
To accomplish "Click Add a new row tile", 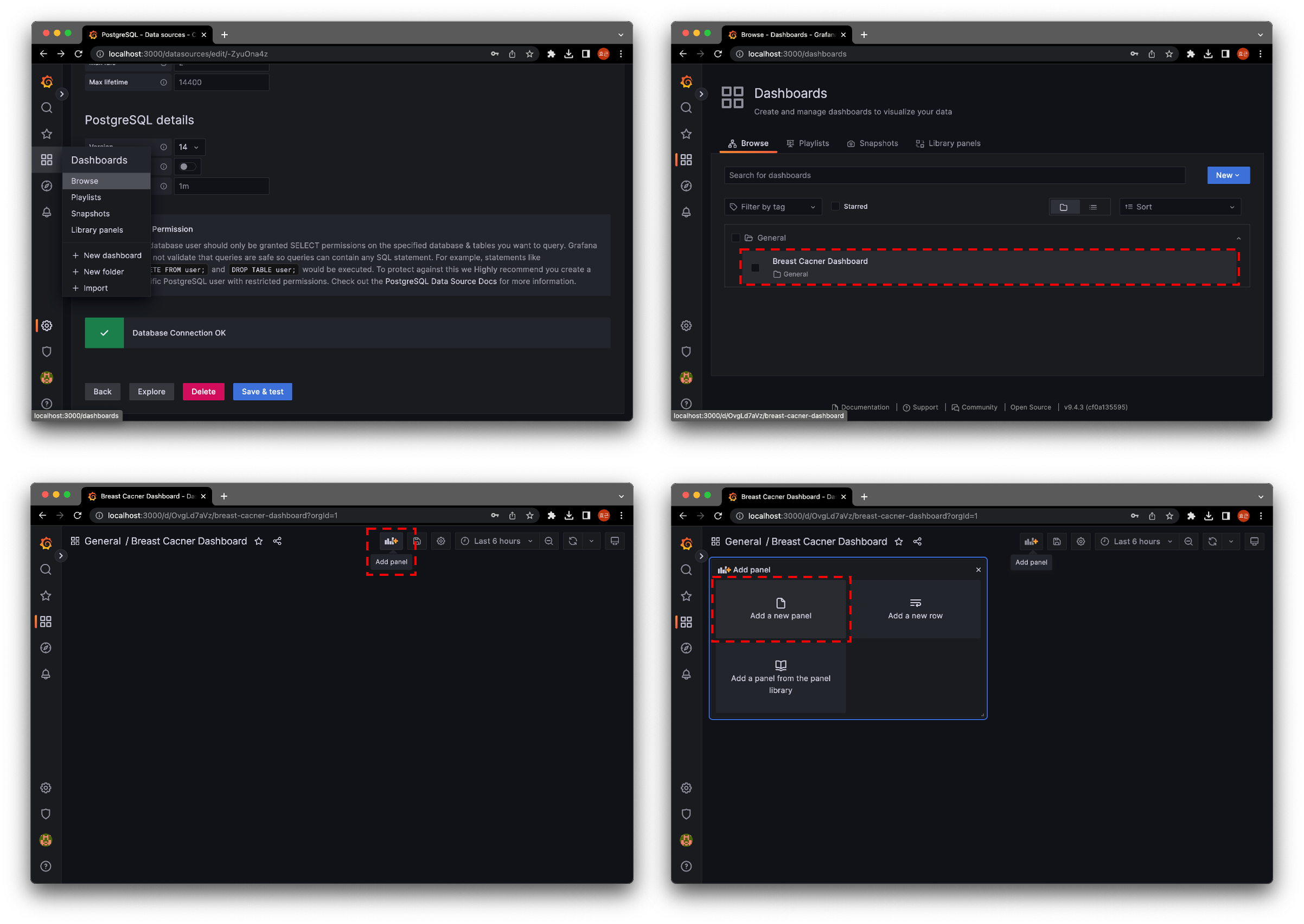I will point(915,609).
